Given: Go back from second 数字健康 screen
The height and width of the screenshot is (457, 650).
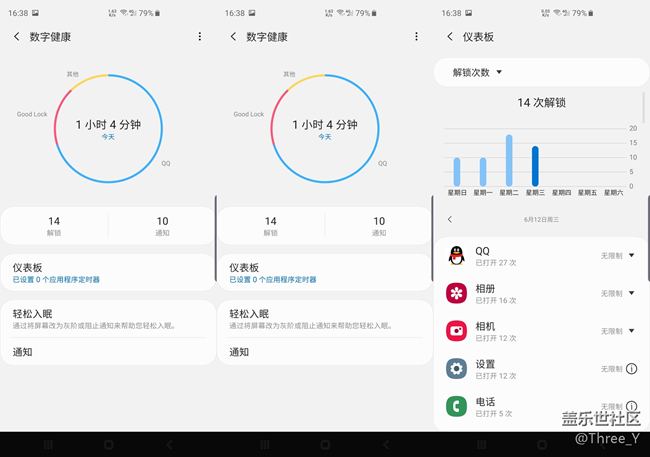Looking at the screenshot, I should pos(233,36).
